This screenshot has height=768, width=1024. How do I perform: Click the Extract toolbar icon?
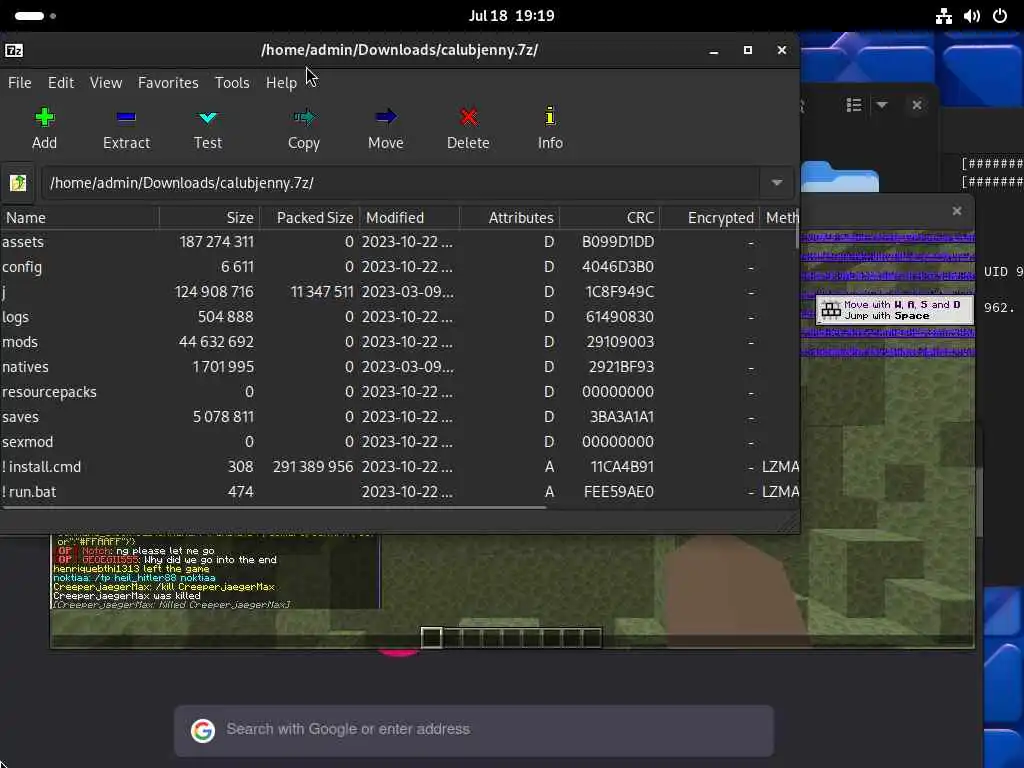(126, 118)
